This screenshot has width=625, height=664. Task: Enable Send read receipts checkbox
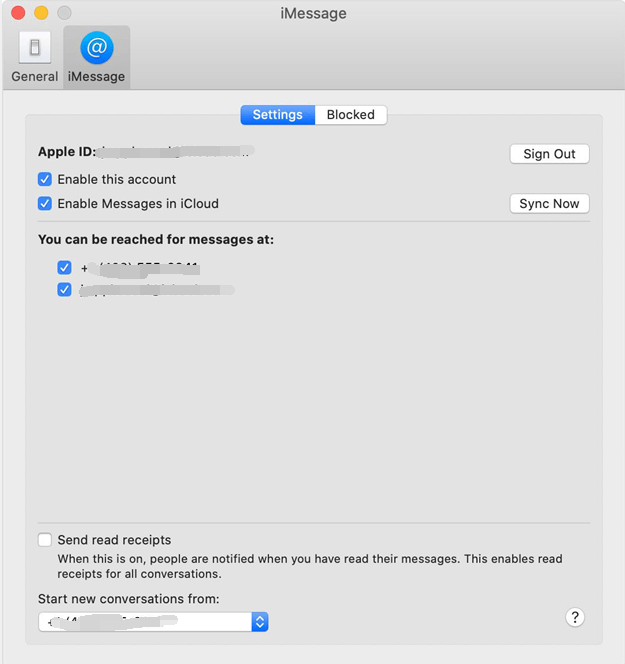[45, 540]
